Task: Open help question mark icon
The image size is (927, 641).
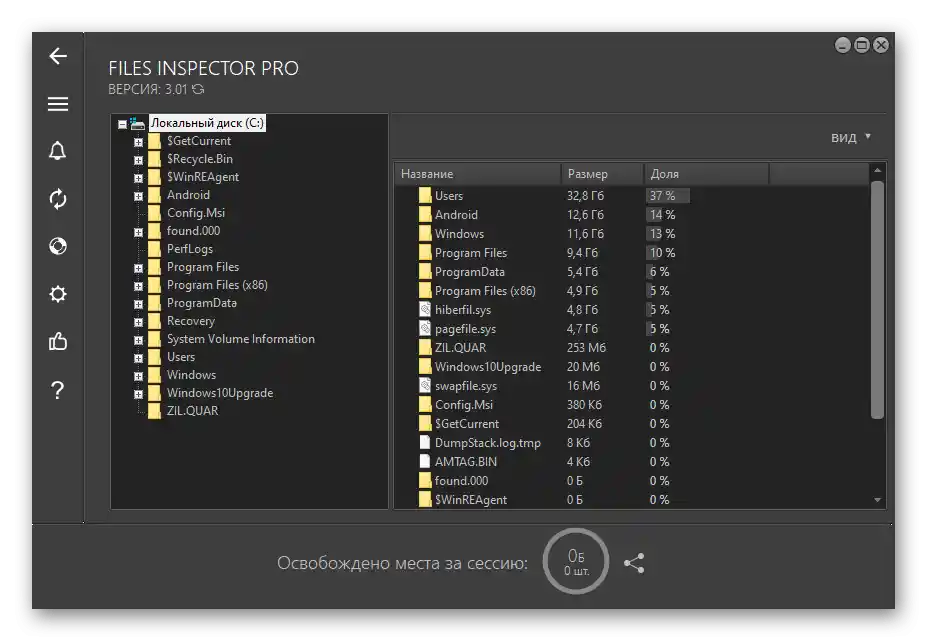Action: click(x=57, y=390)
